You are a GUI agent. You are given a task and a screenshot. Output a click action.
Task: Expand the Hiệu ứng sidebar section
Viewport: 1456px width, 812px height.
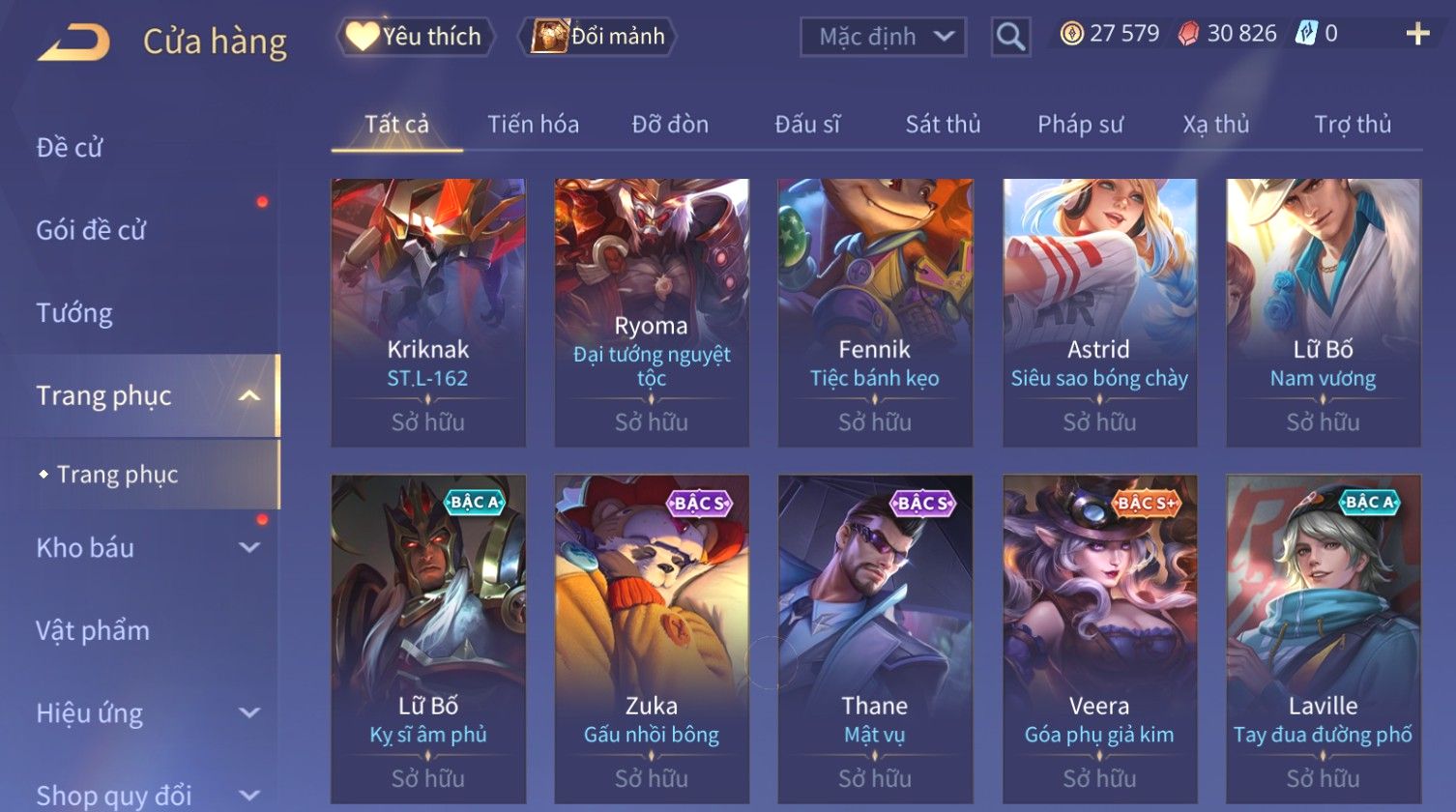coord(248,712)
